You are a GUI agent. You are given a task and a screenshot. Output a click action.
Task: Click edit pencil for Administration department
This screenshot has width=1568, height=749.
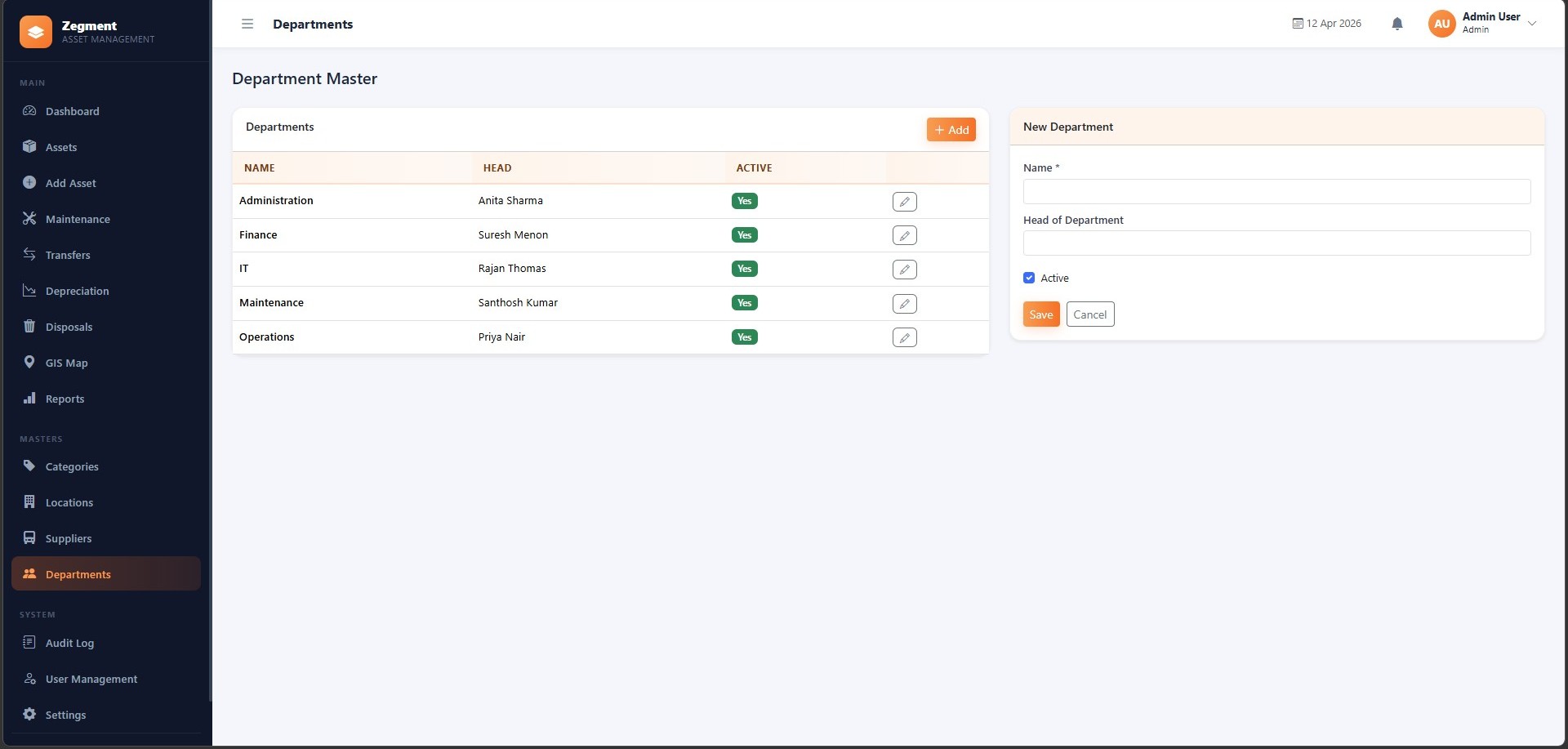tap(904, 202)
